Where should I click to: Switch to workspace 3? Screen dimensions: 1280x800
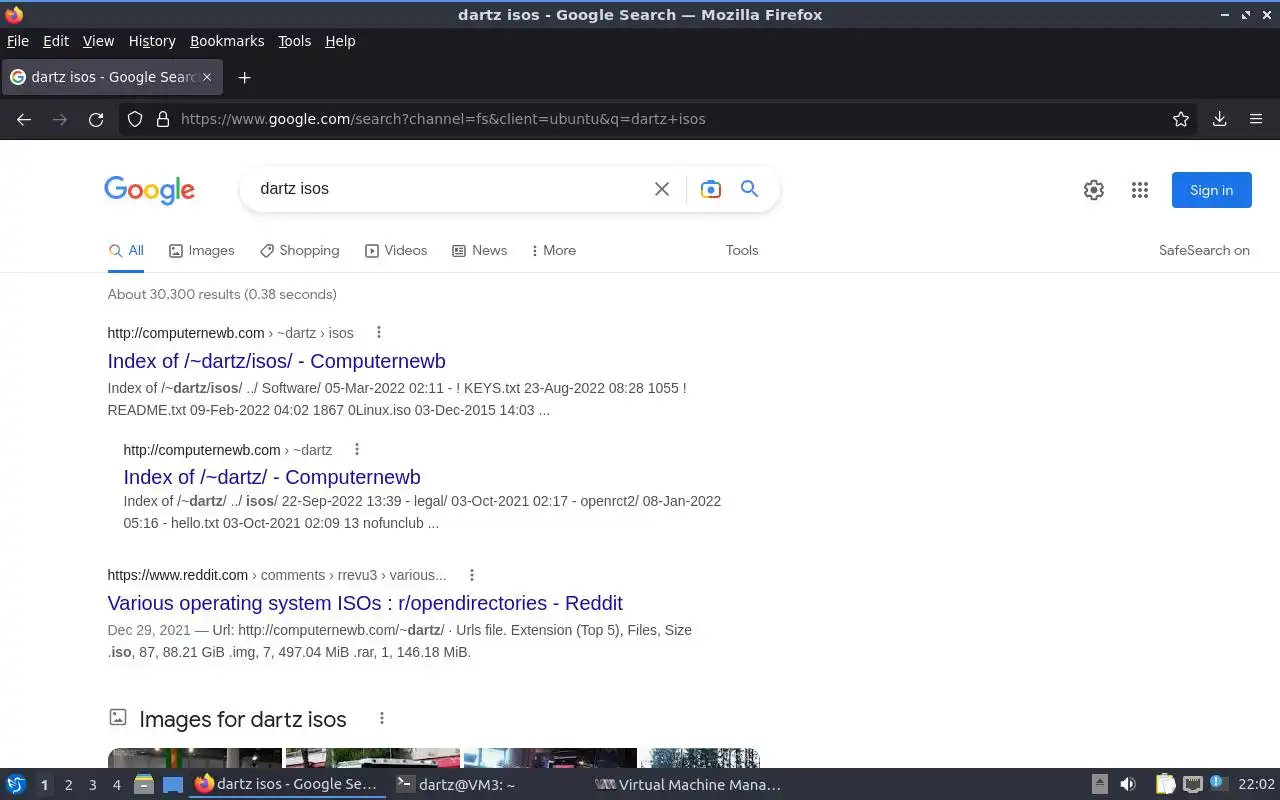pos(92,785)
